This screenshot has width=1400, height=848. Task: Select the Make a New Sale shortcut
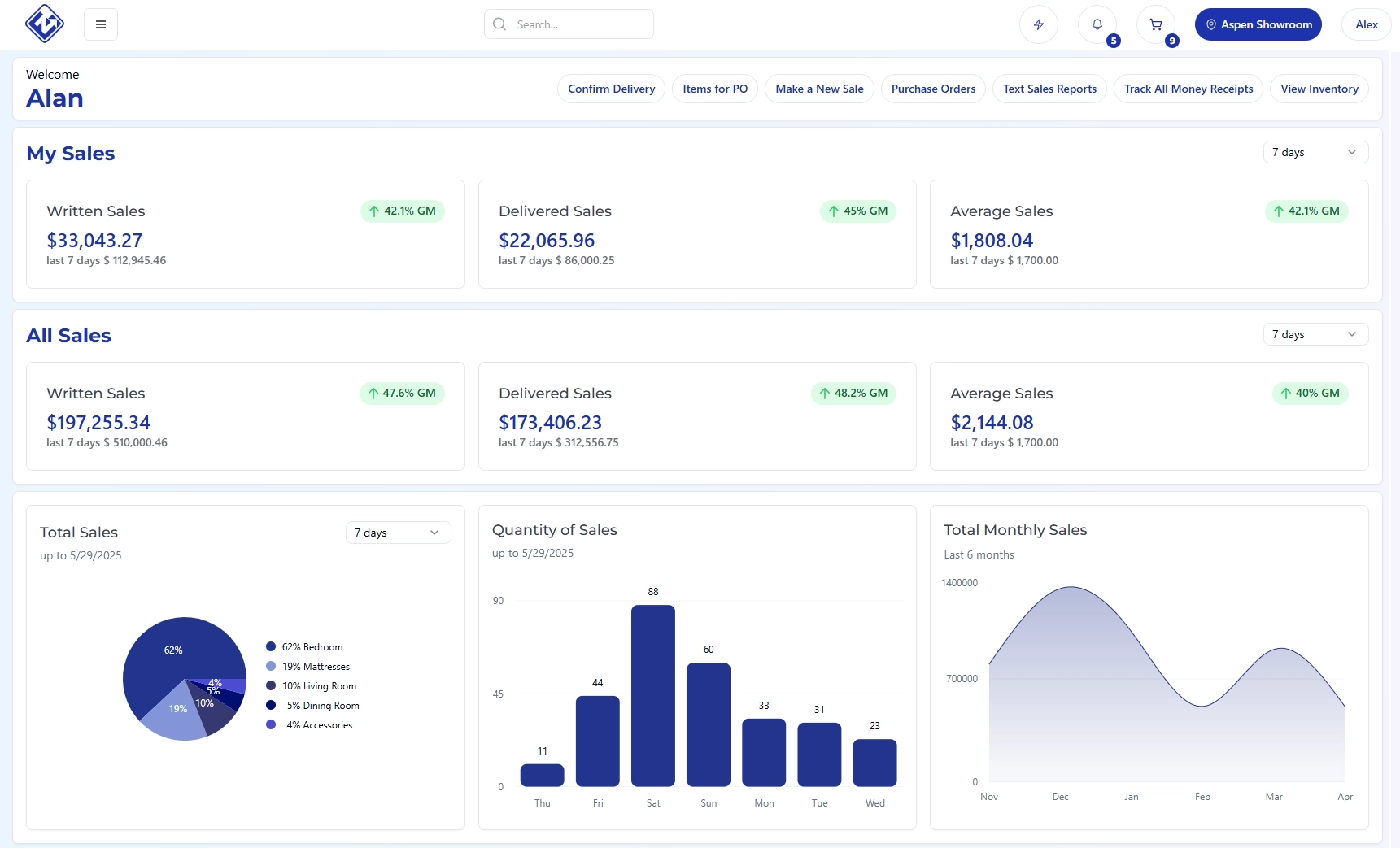pos(819,89)
